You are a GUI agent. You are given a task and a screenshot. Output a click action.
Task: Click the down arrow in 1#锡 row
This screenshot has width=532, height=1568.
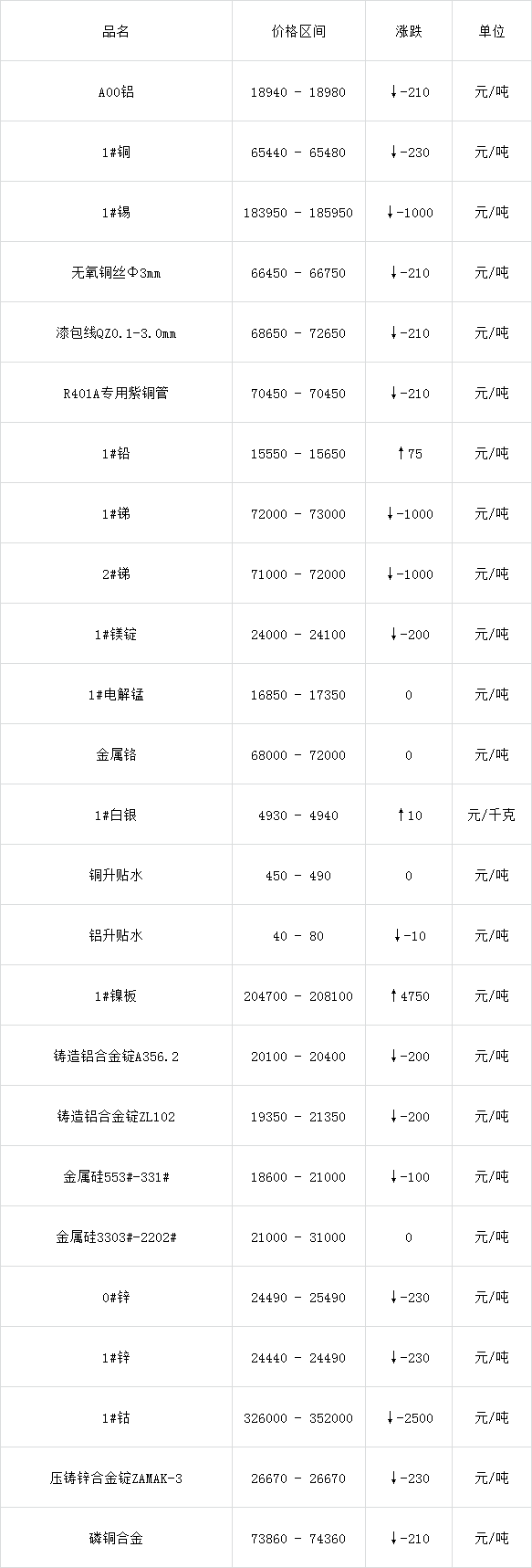click(x=390, y=213)
